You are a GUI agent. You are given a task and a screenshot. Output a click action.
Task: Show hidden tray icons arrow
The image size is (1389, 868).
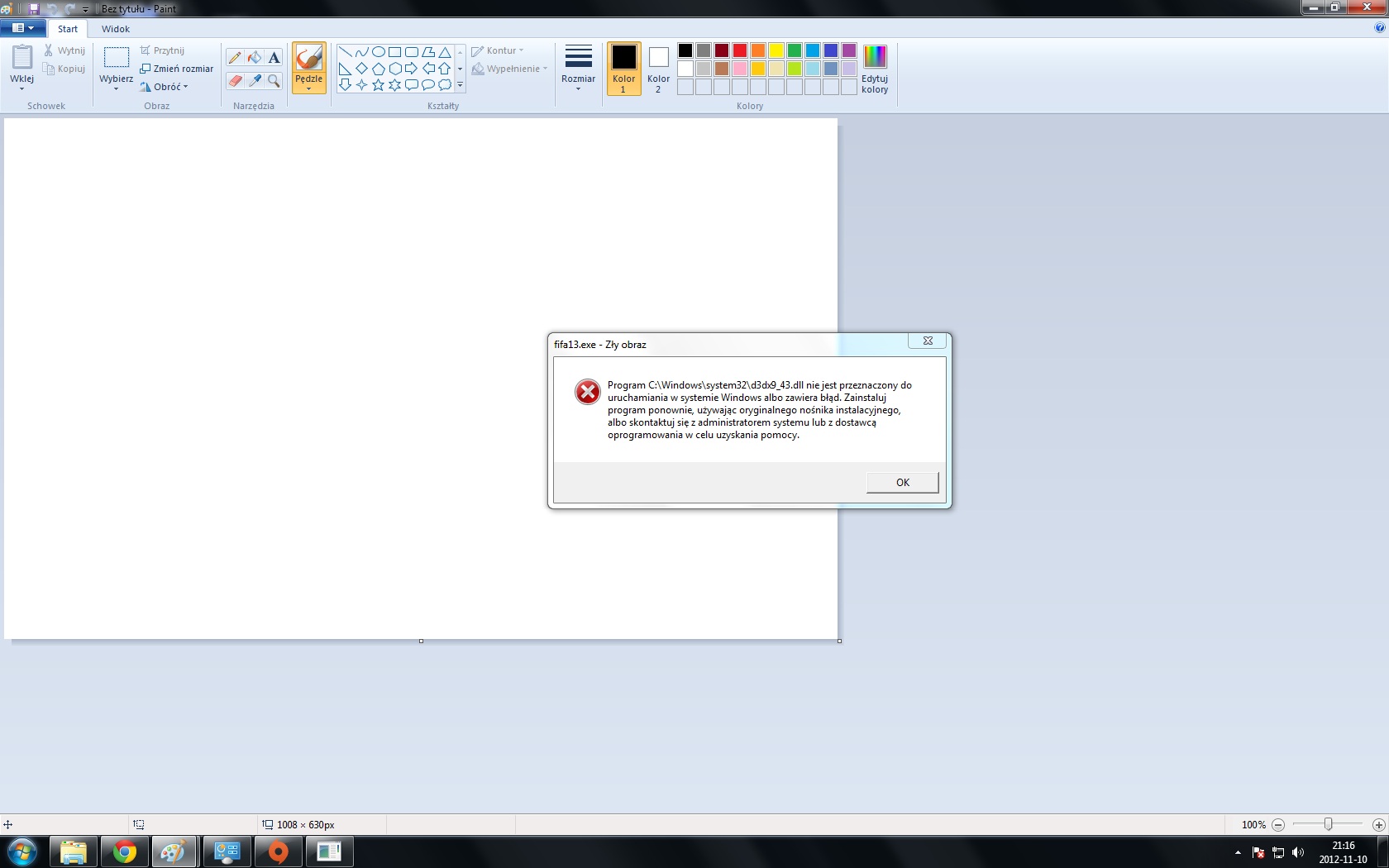pyautogui.click(x=1238, y=852)
